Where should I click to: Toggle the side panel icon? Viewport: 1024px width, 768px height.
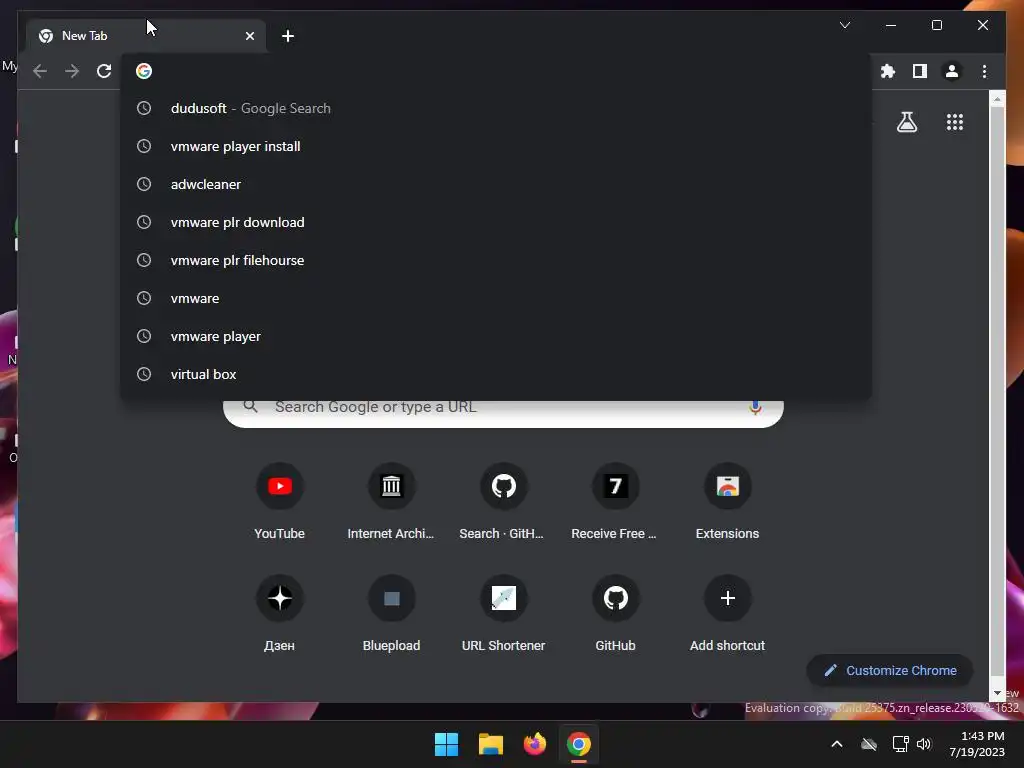point(920,71)
